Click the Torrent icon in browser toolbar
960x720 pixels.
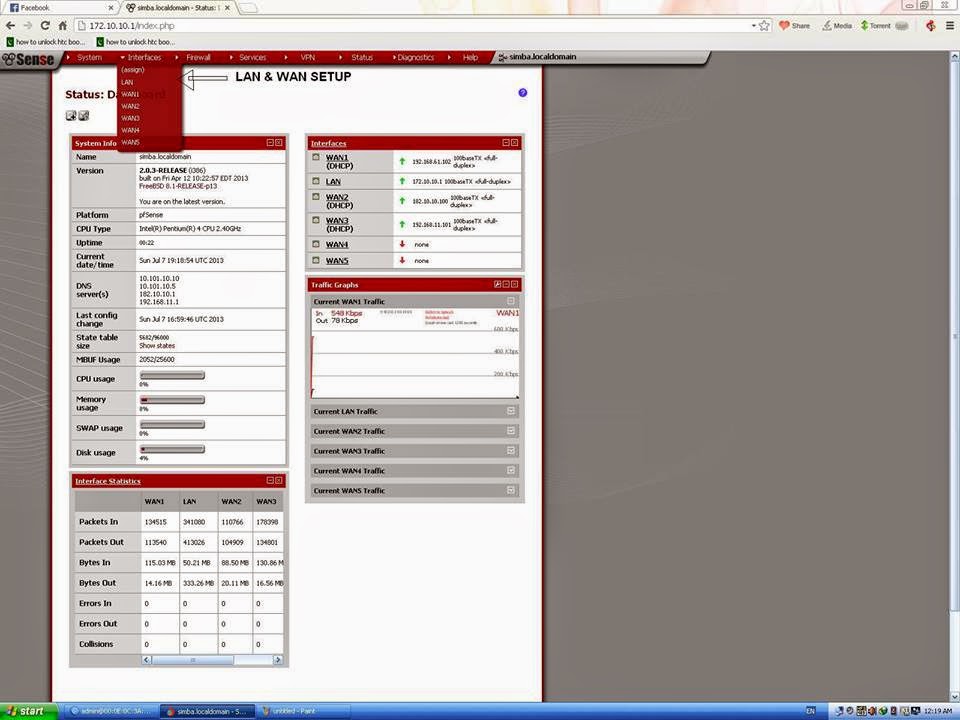coord(867,25)
